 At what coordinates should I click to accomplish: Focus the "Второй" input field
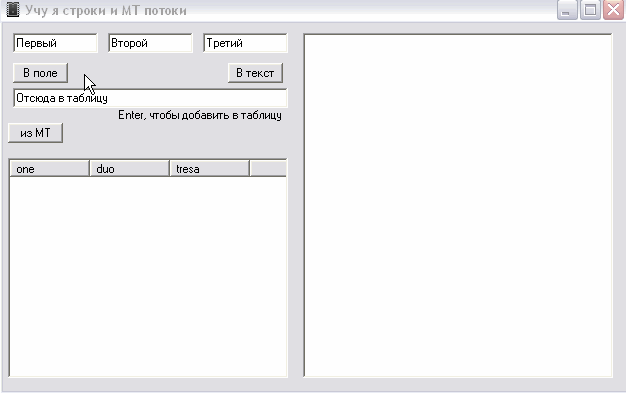tap(150, 43)
